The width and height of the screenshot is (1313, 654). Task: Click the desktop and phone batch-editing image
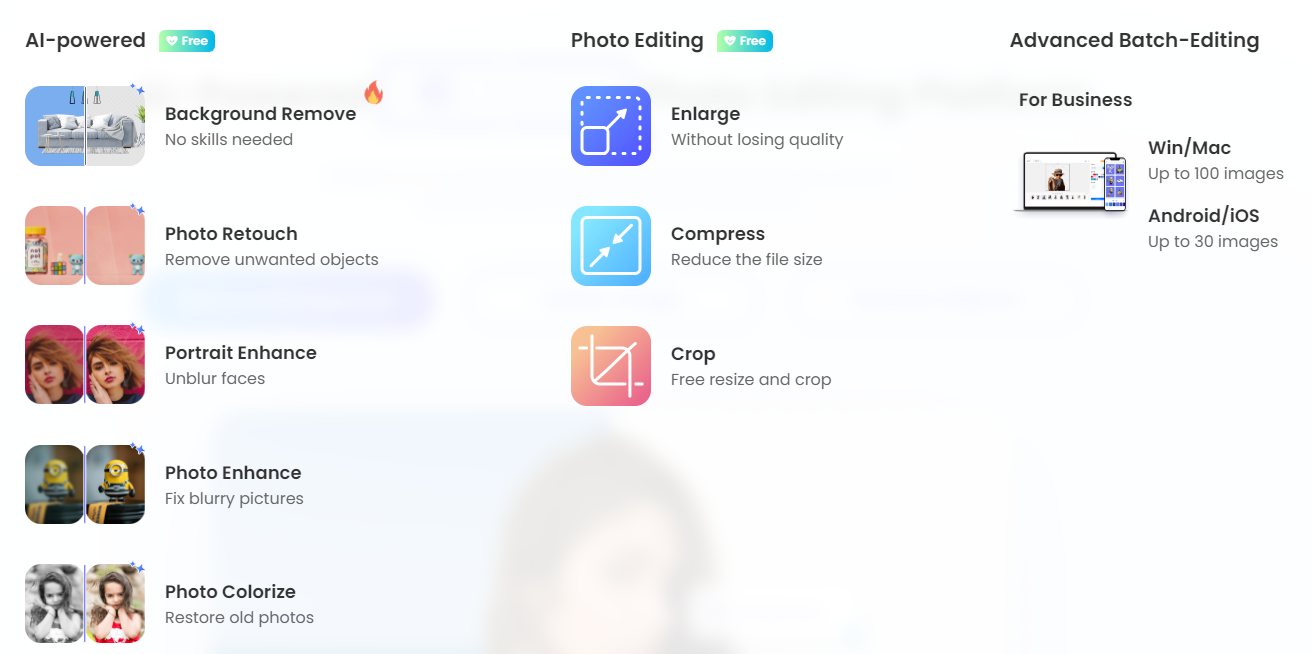[1070, 182]
